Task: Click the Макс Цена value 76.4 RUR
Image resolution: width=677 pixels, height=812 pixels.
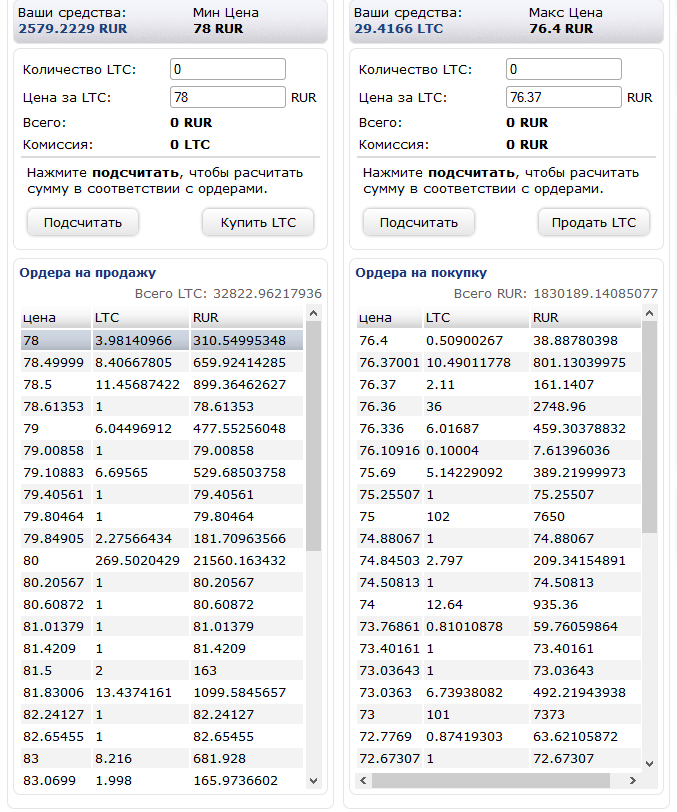Action: coord(561,28)
